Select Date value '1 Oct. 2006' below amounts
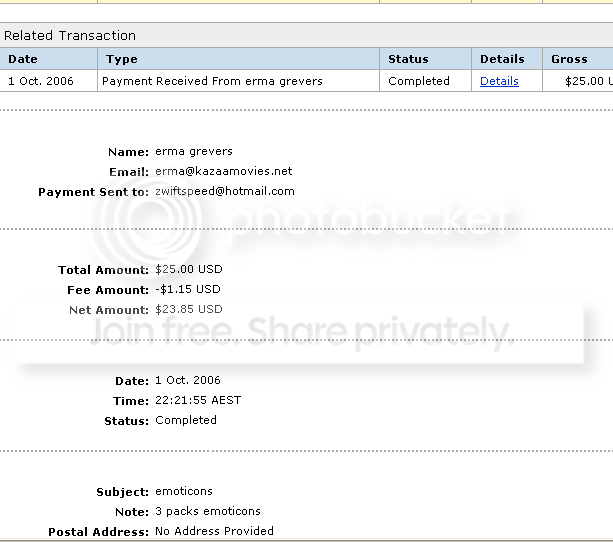613x542 pixels. [188, 380]
